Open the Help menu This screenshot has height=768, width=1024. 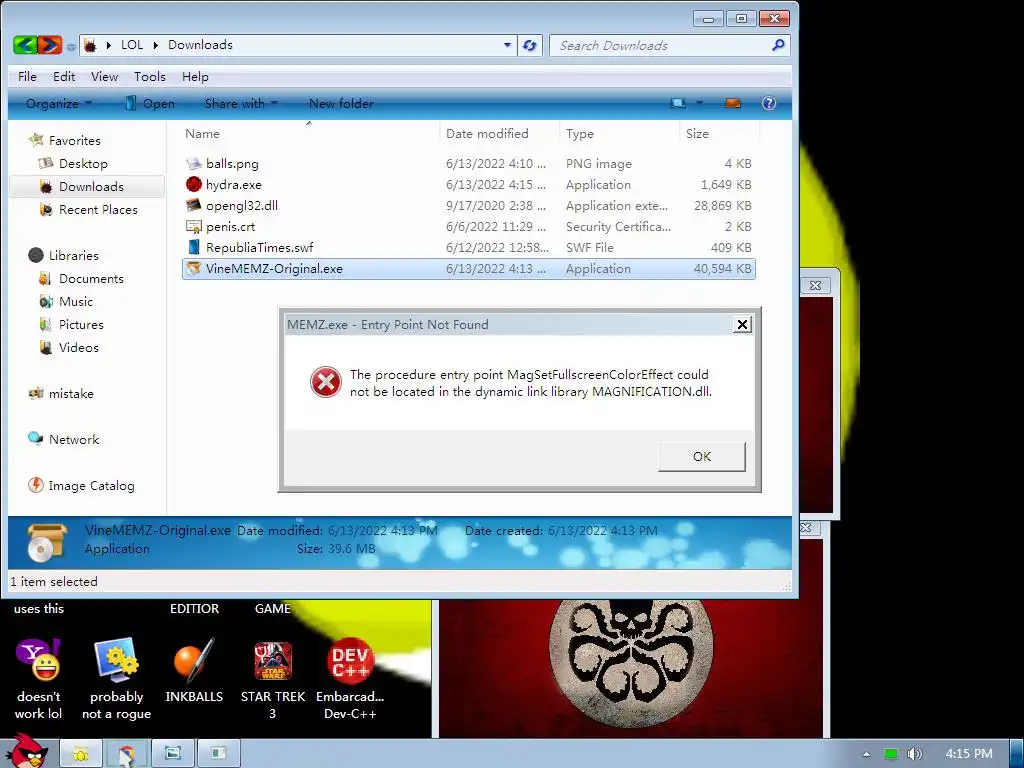click(195, 76)
